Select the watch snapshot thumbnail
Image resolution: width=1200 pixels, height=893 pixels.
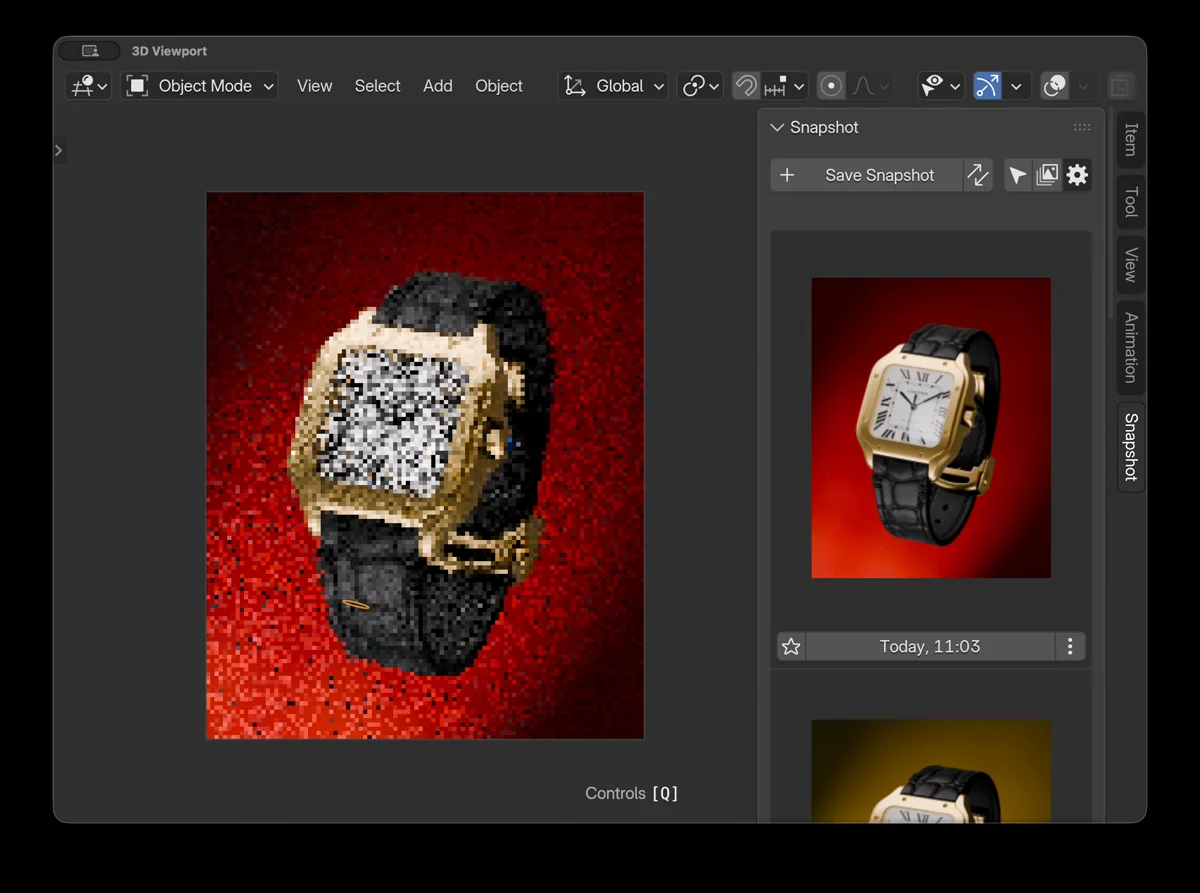930,427
